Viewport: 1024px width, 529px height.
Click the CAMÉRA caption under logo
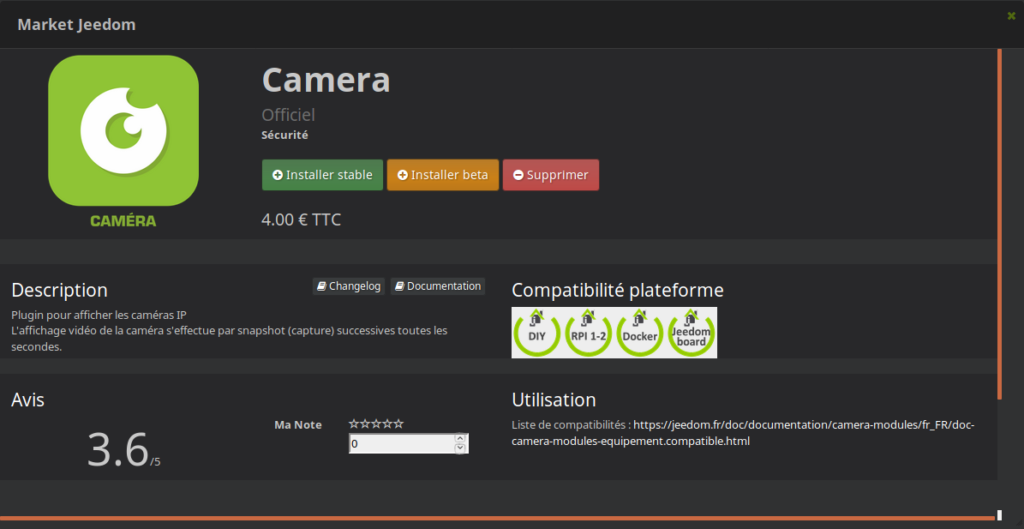tap(123, 221)
